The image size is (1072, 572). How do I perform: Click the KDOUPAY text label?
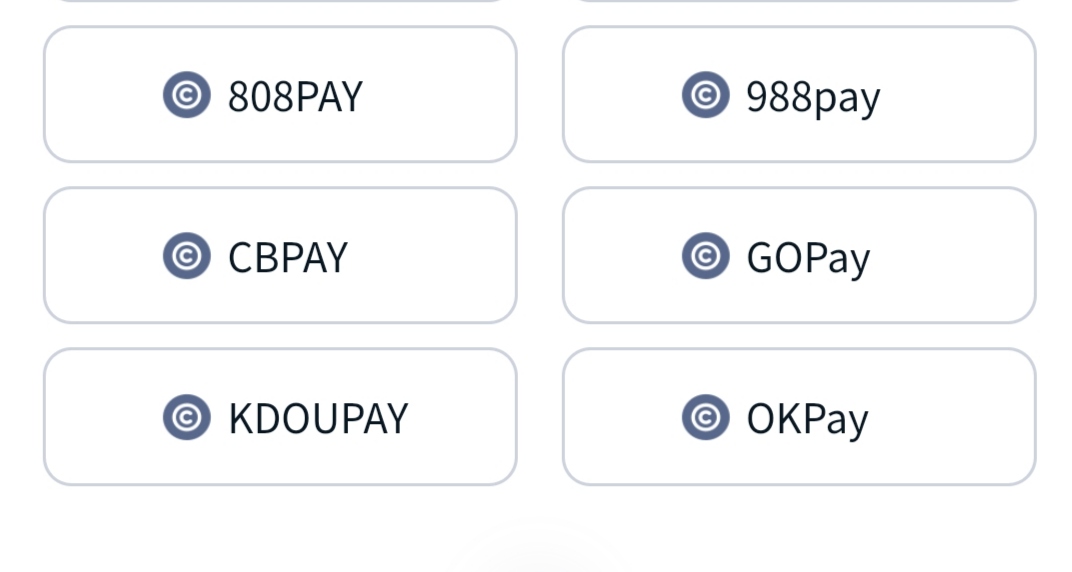[x=318, y=419]
